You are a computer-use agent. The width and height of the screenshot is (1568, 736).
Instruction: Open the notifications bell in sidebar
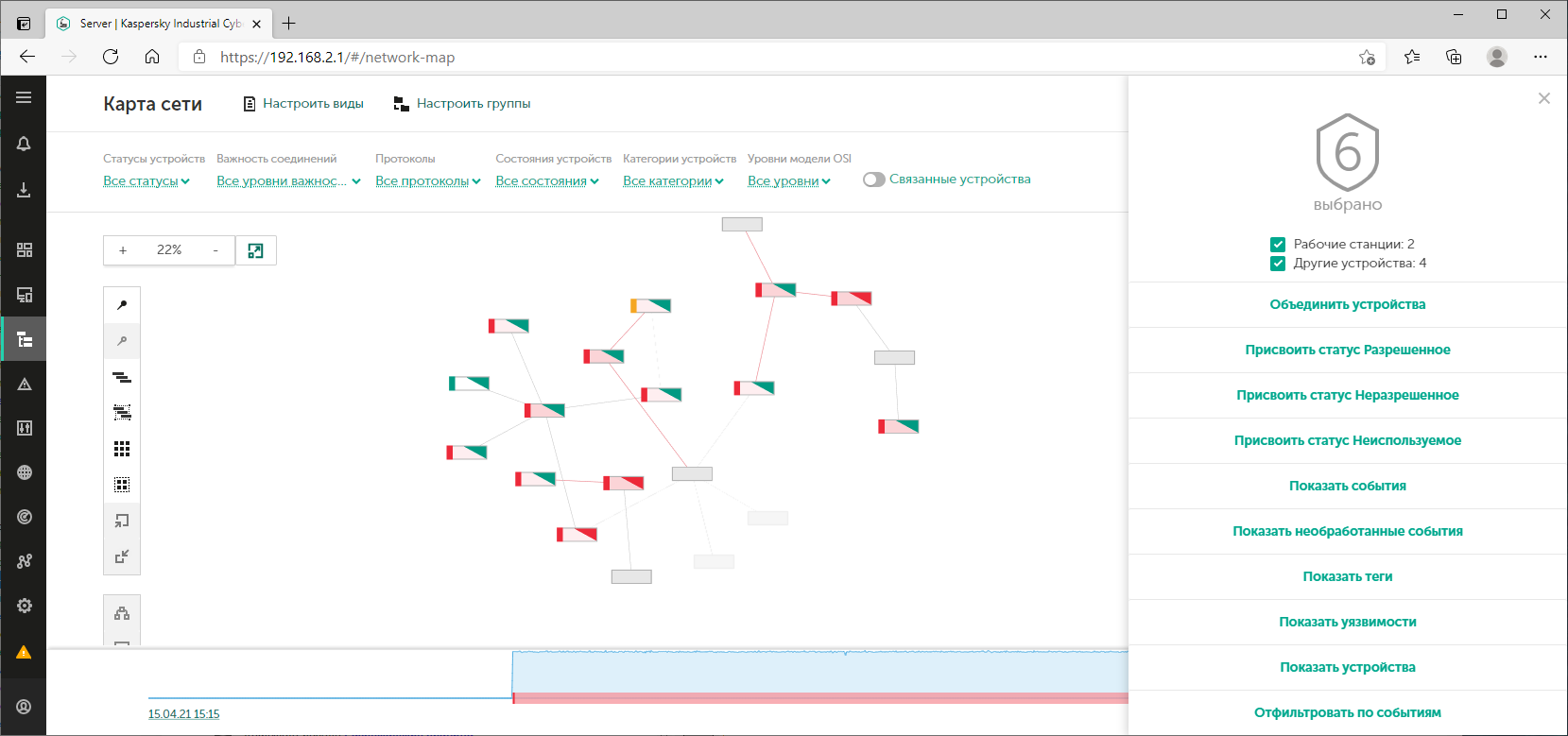24,144
